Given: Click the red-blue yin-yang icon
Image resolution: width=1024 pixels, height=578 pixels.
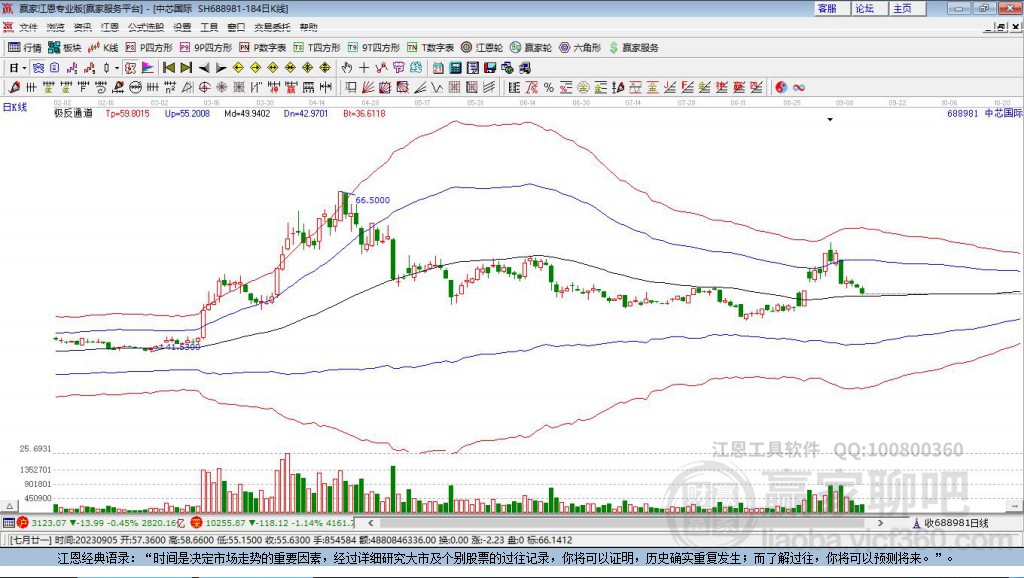Looking at the screenshot, I should [781, 87].
